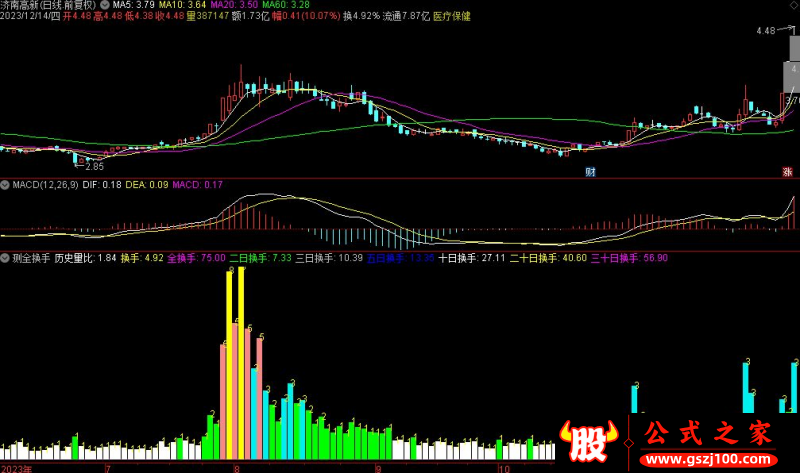
Task: Click the turnover rate 换4.92%
Action: [x=362, y=16]
